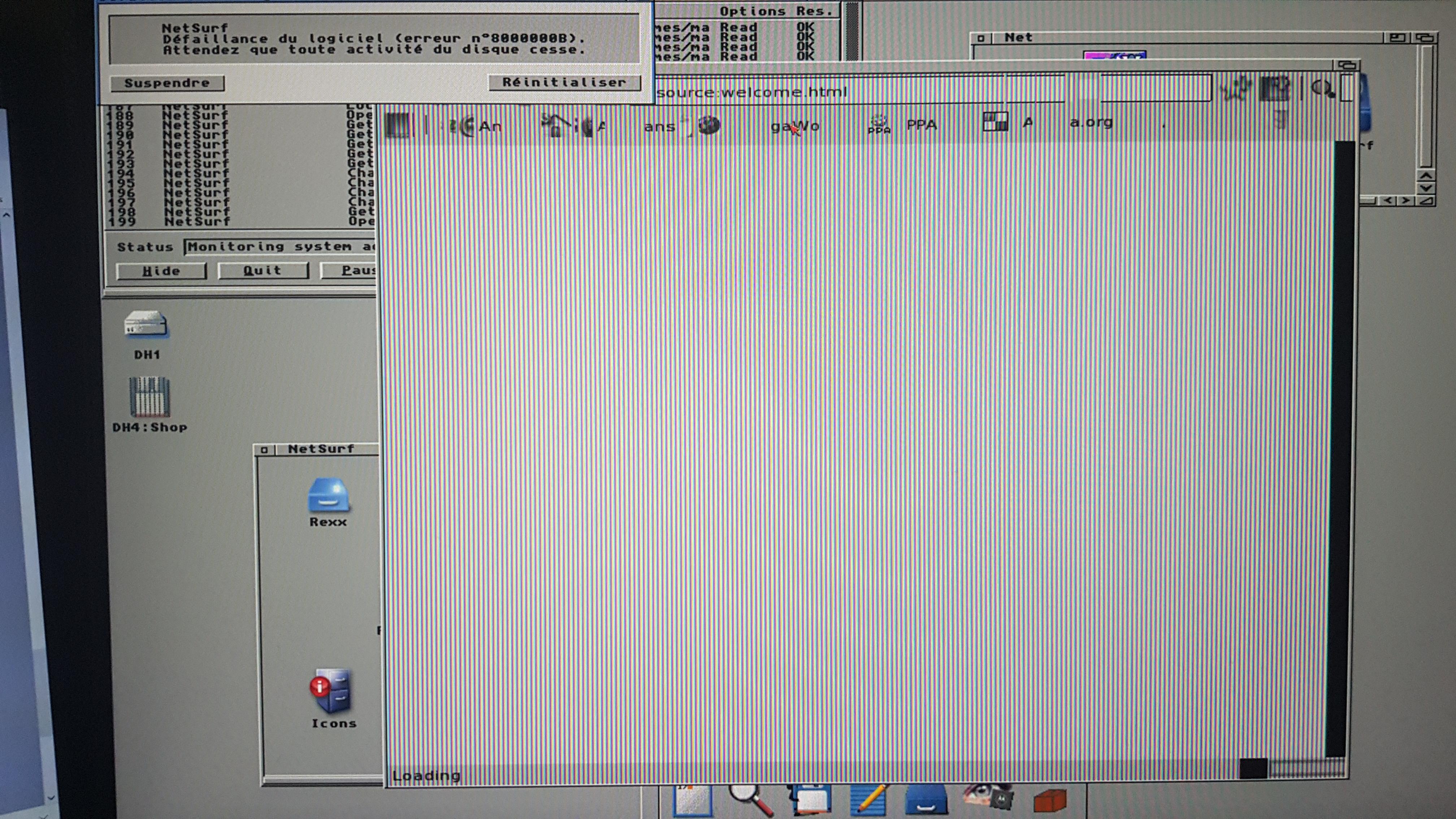
Task: Click the red brick cube dock icon
Action: click(x=1050, y=800)
